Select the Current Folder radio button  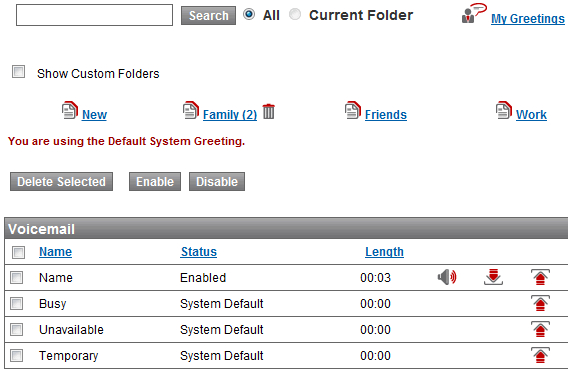point(295,14)
